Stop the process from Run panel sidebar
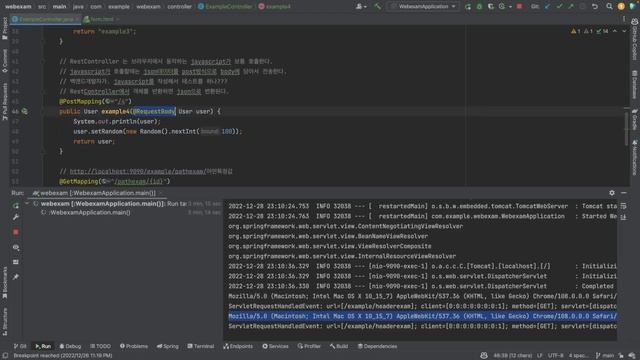The height and width of the screenshot is (360, 640). (16, 232)
